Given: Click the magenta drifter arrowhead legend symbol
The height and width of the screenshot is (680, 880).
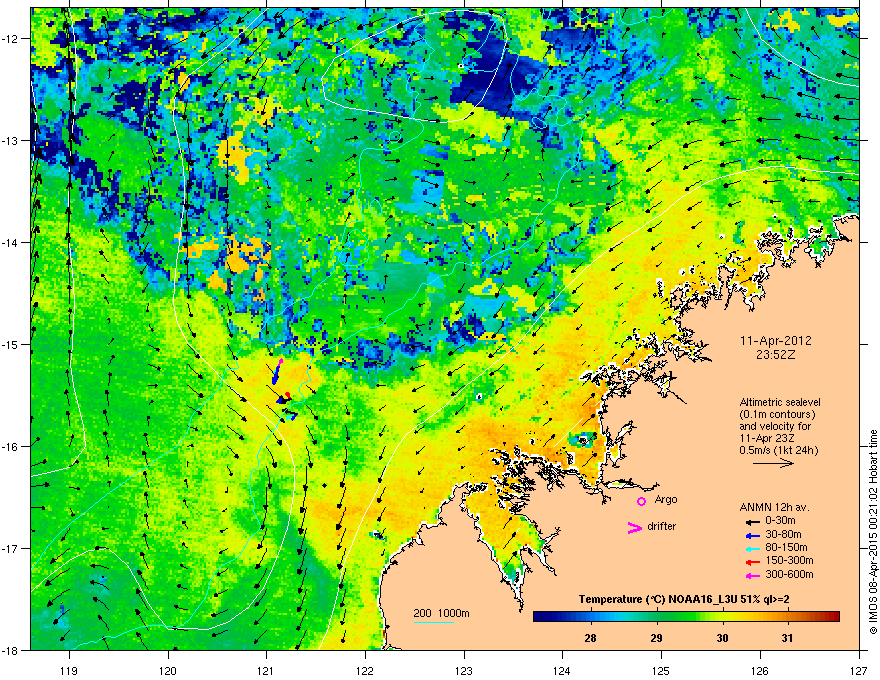Looking at the screenshot, I should click(x=634, y=527).
